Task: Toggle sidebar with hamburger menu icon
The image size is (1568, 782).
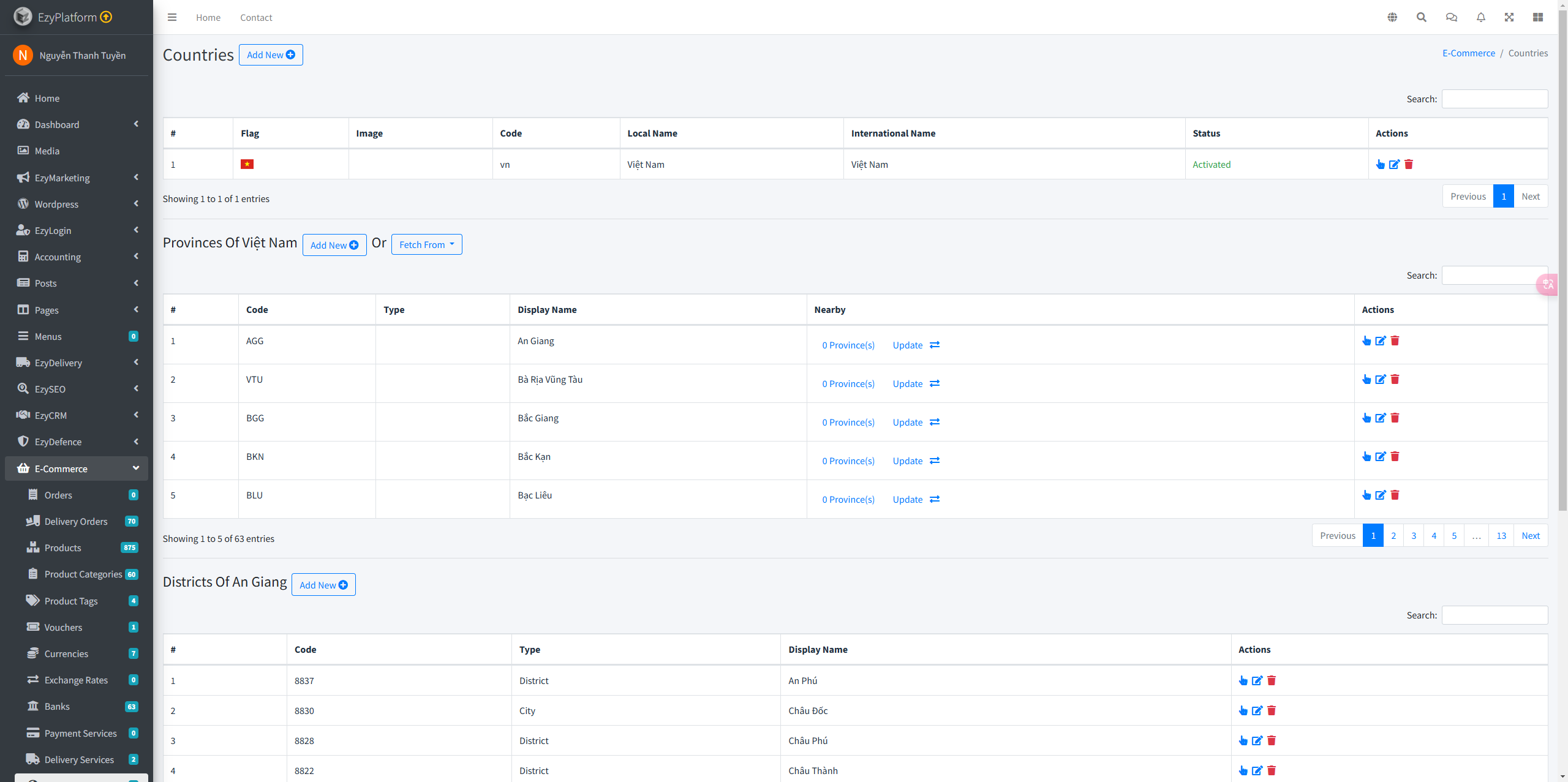Action: click(172, 17)
